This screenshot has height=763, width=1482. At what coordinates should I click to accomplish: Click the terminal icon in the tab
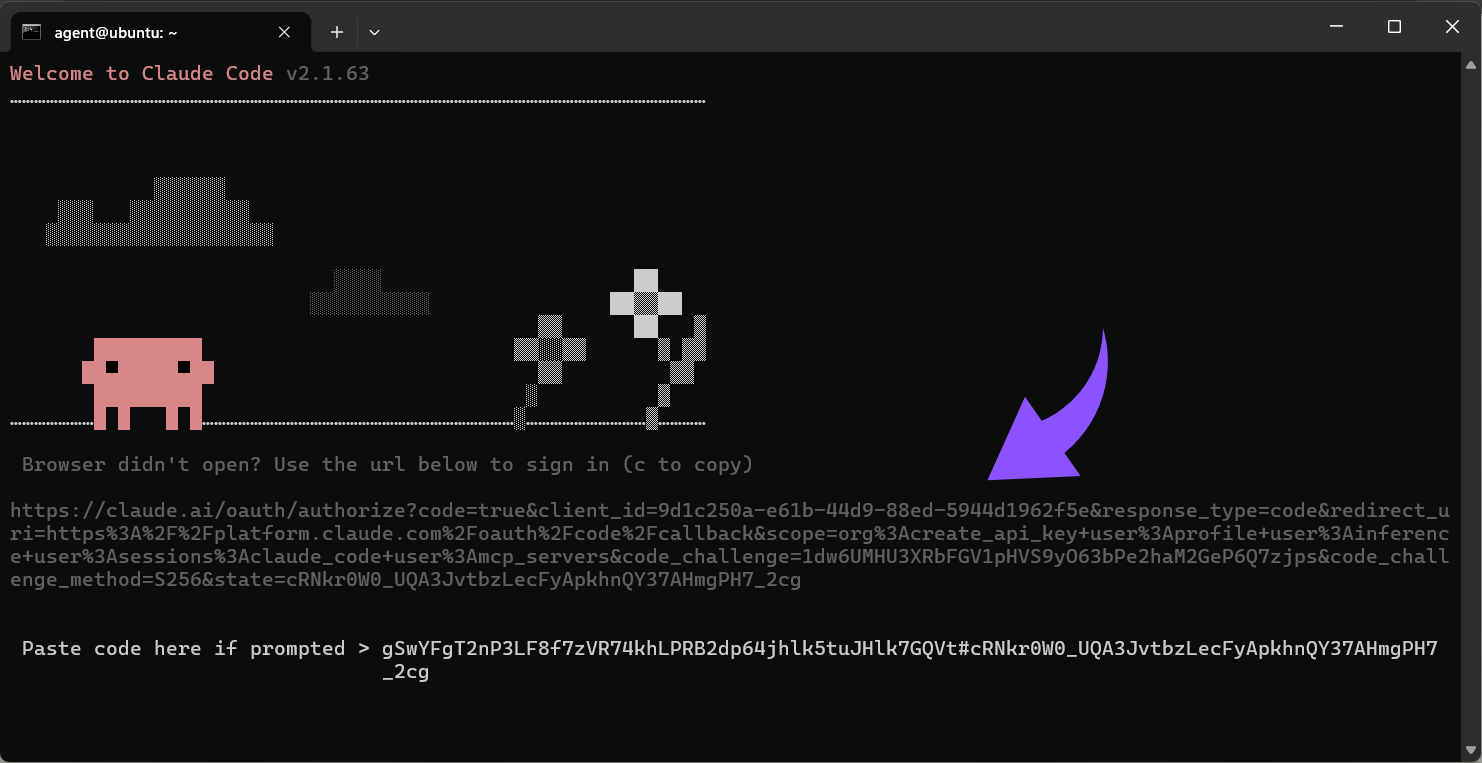31,32
